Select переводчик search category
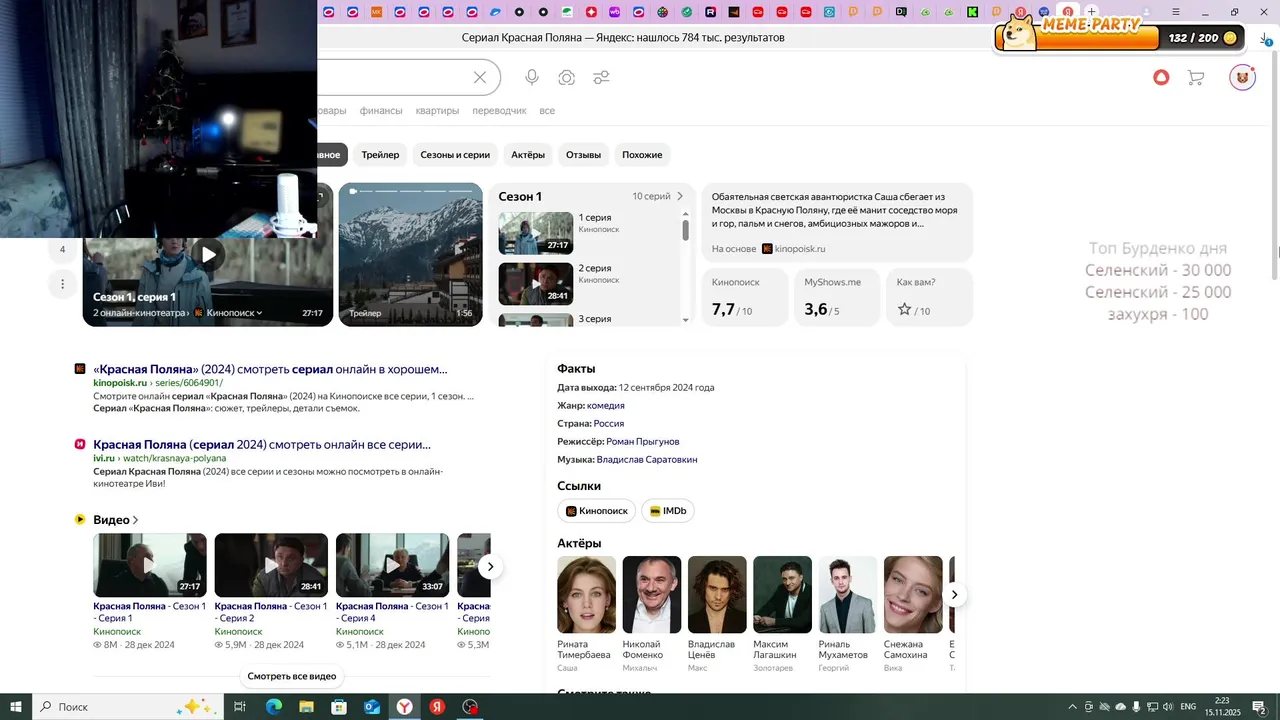The image size is (1280, 720). (499, 111)
